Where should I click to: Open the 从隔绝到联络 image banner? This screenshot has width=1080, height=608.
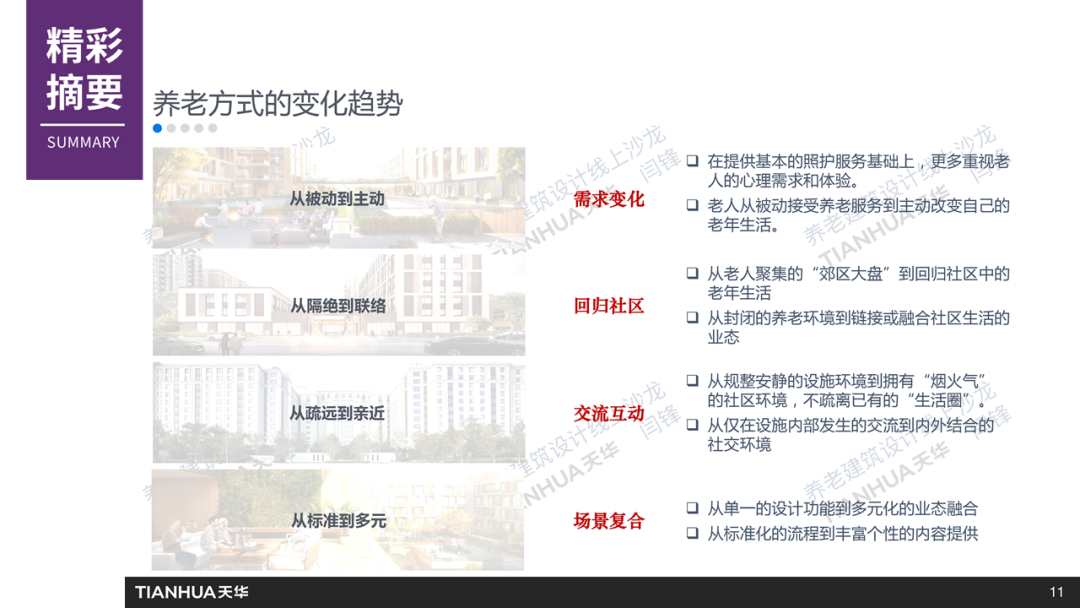coord(338,306)
